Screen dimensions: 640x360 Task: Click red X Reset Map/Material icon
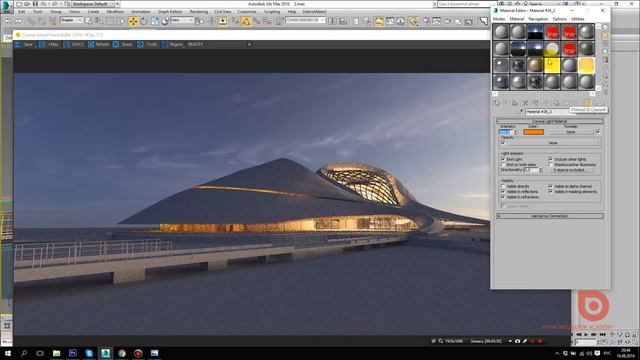click(525, 103)
